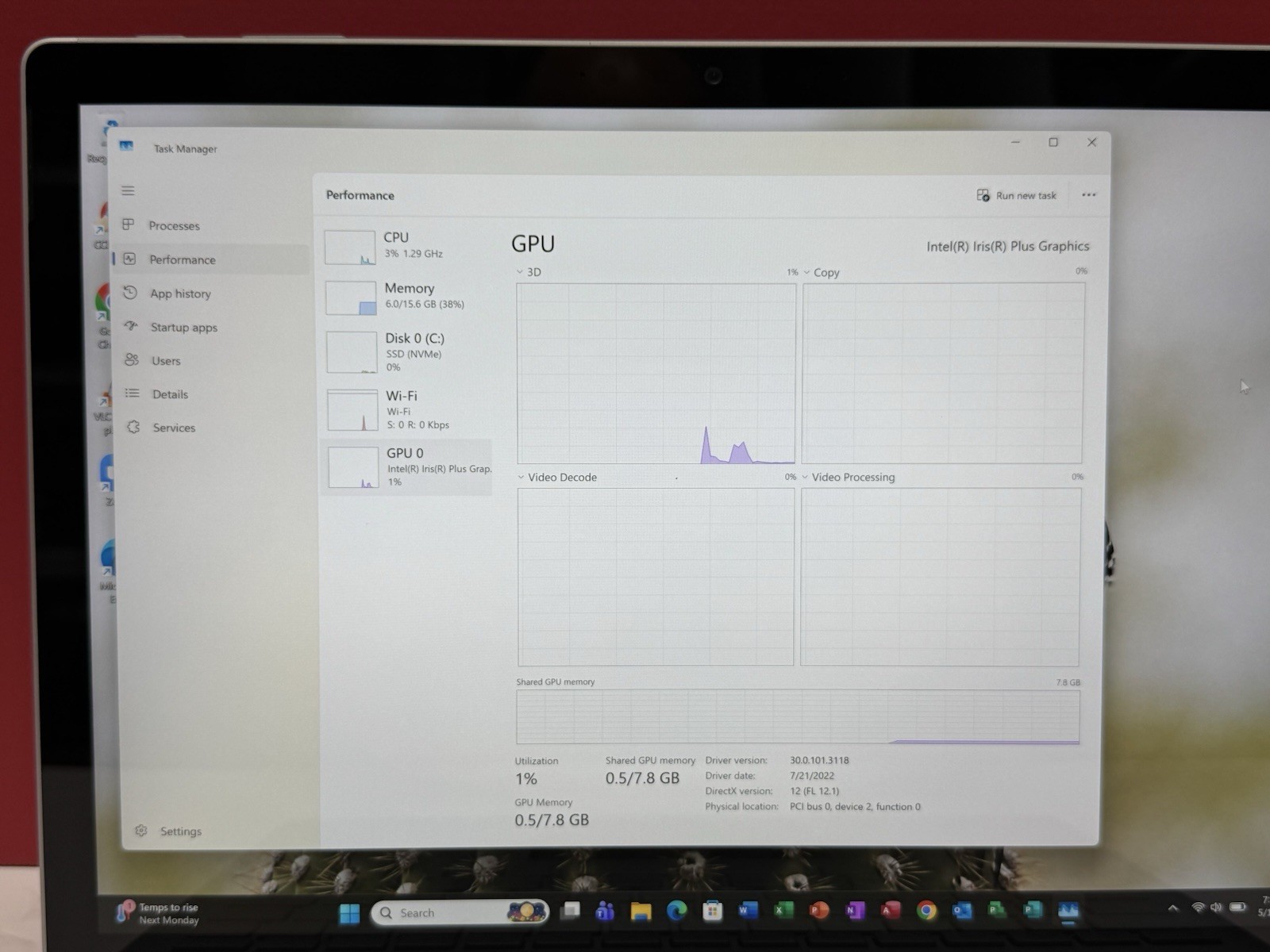Open the Details page
1270x952 pixels.
point(170,394)
